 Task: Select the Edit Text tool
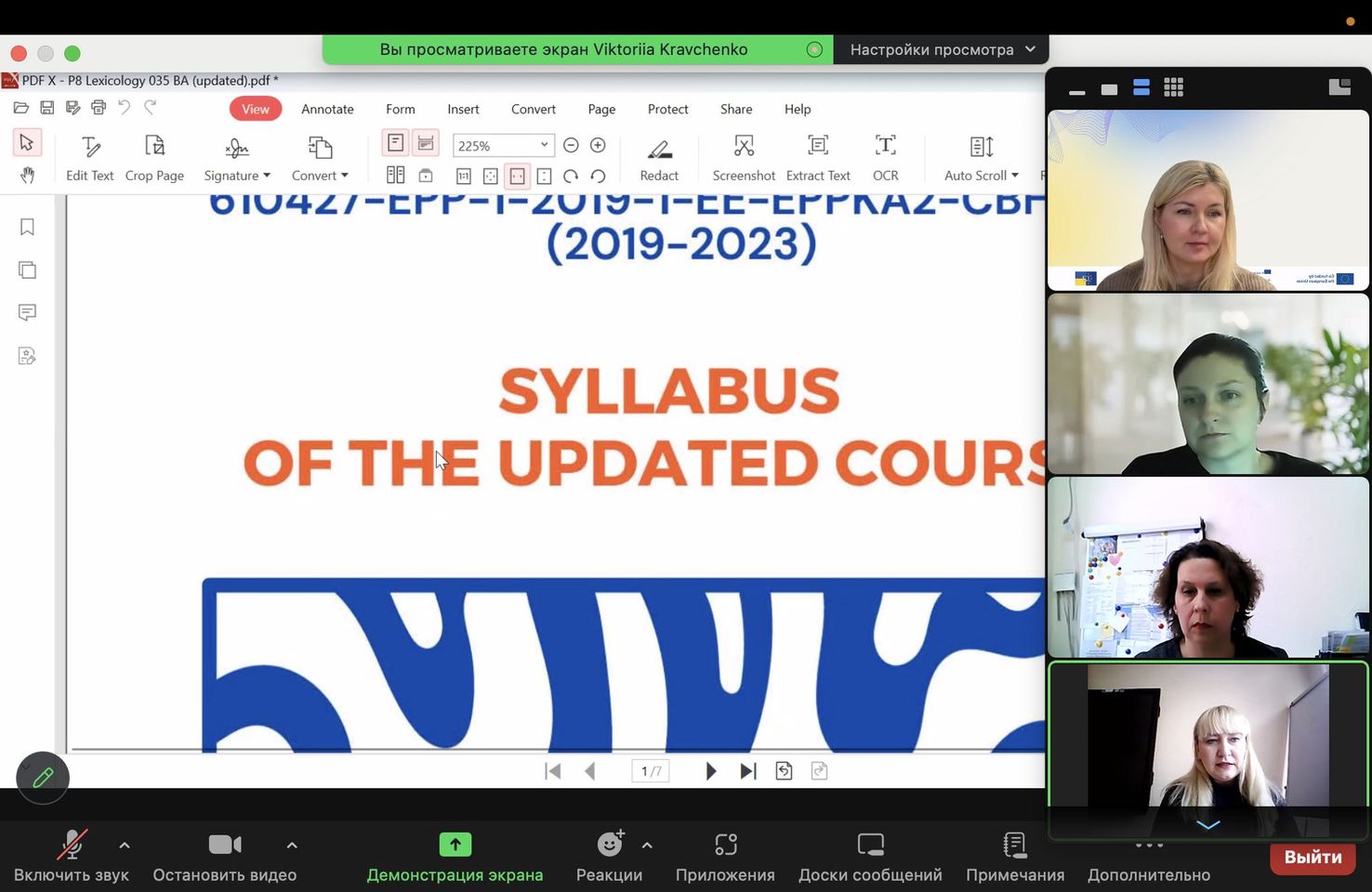(90, 158)
